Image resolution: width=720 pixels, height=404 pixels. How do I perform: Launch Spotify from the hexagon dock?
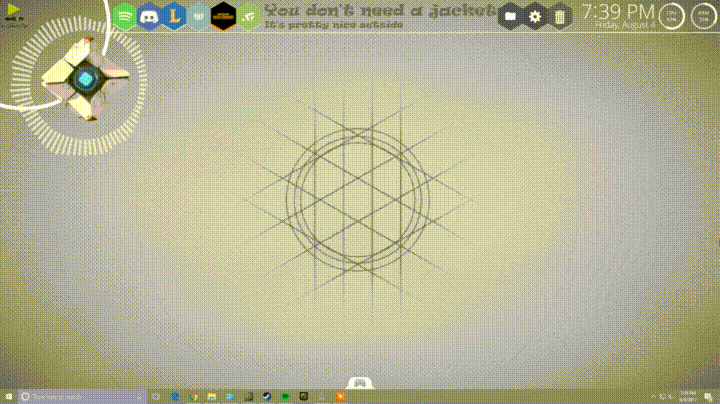pos(124,16)
